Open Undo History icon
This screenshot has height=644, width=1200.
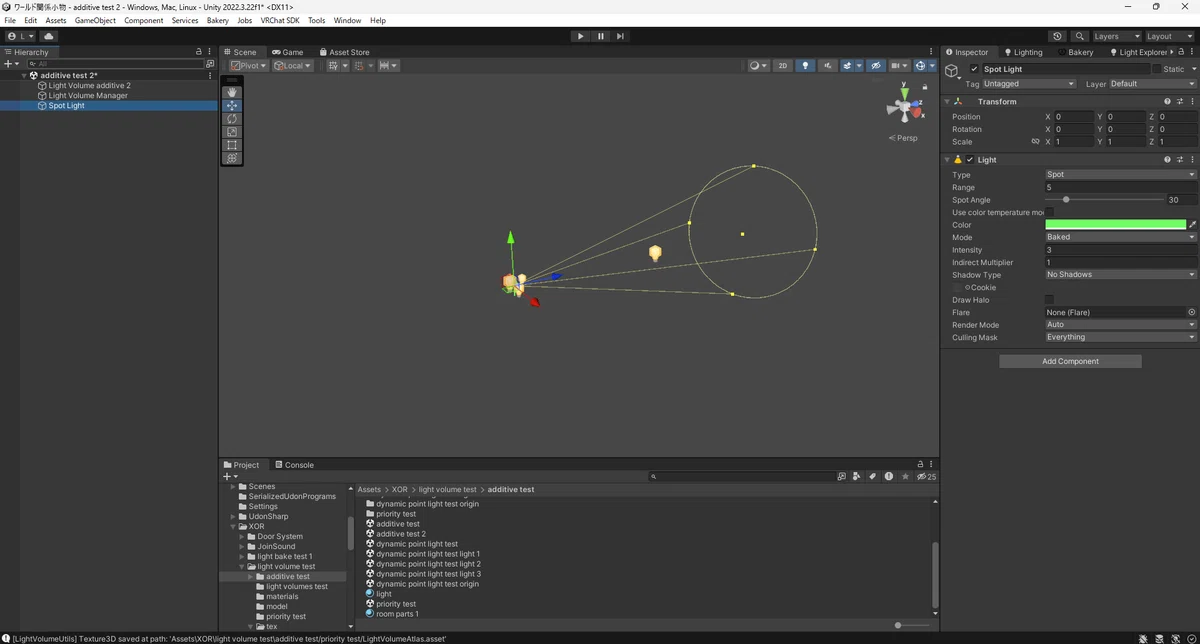click(1058, 36)
